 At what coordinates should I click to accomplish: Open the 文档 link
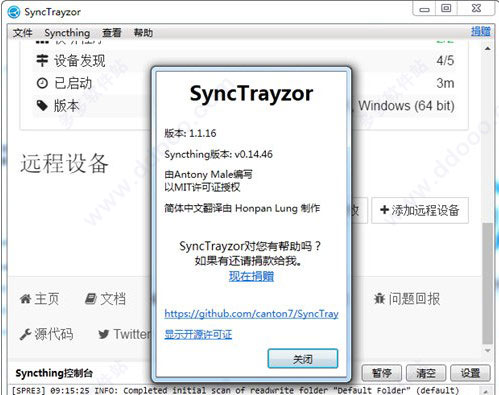105,298
